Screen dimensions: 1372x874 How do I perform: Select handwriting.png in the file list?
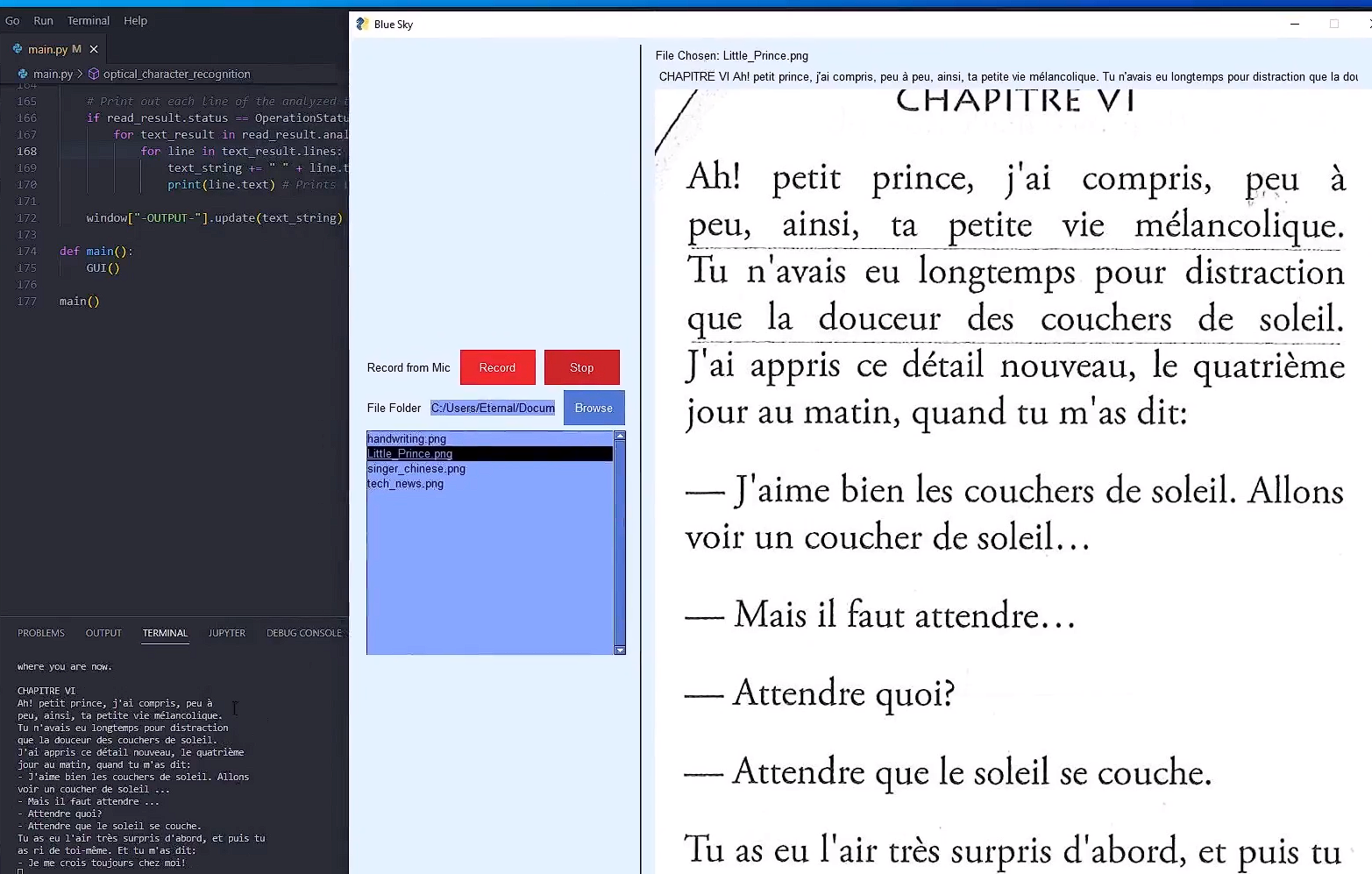tap(489, 439)
